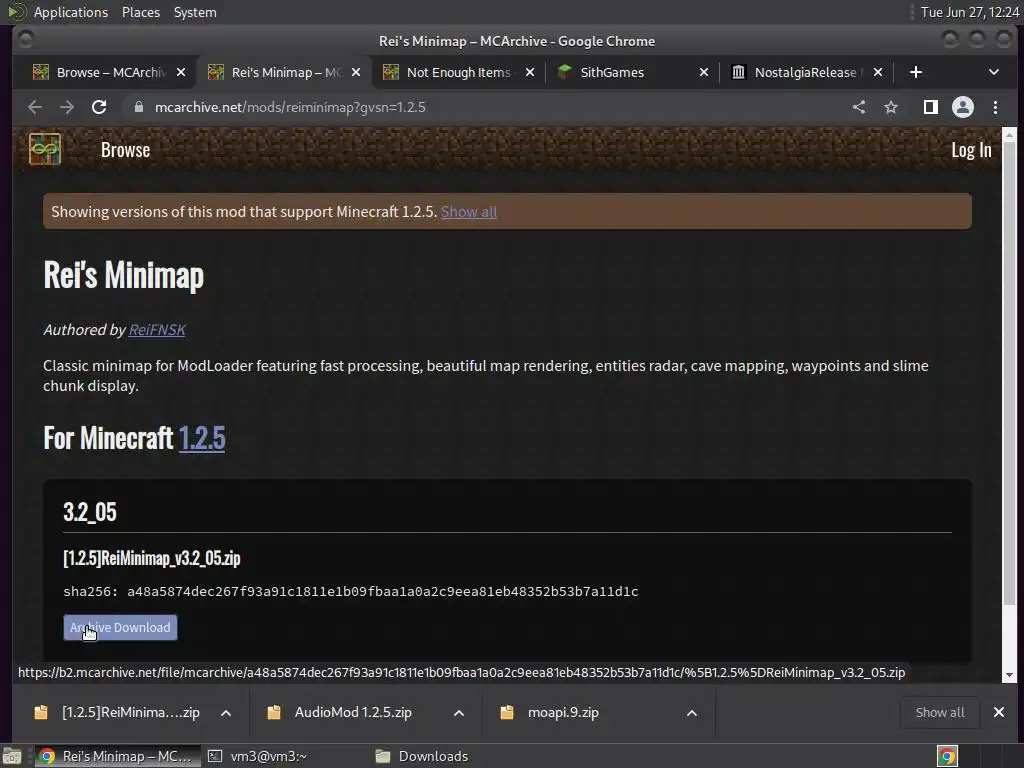Open moapi.9.zip download
1024x768 pixels.
coord(563,712)
